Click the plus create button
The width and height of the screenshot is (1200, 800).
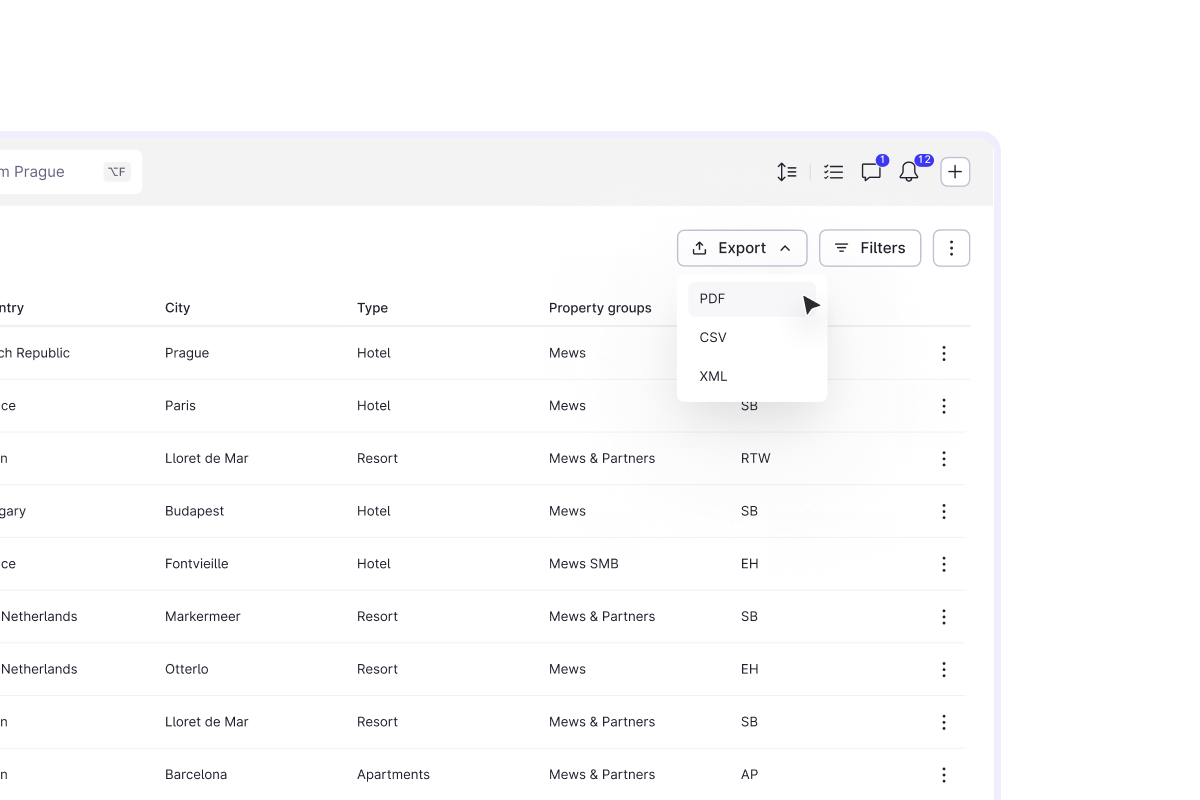(x=955, y=172)
